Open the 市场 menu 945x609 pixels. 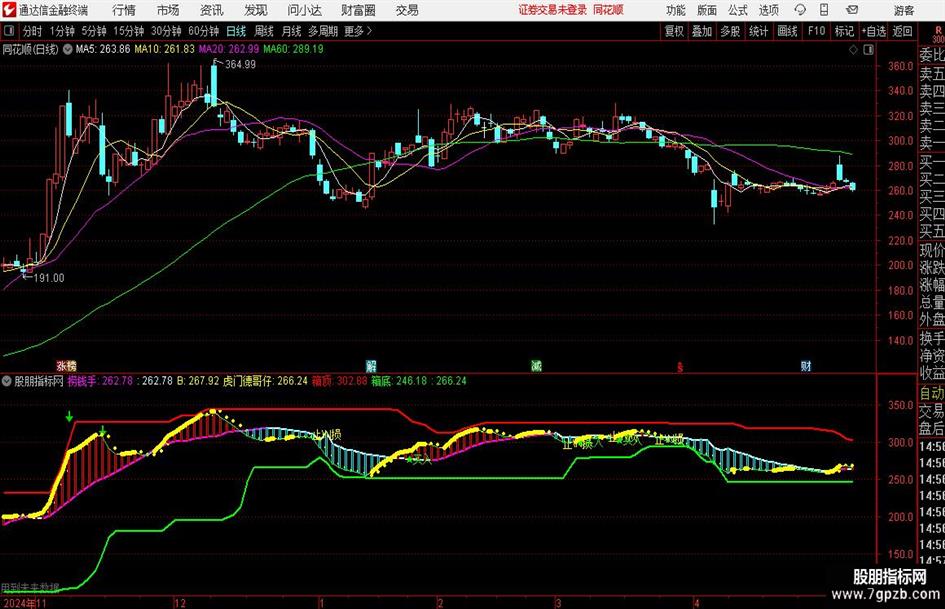click(x=168, y=10)
